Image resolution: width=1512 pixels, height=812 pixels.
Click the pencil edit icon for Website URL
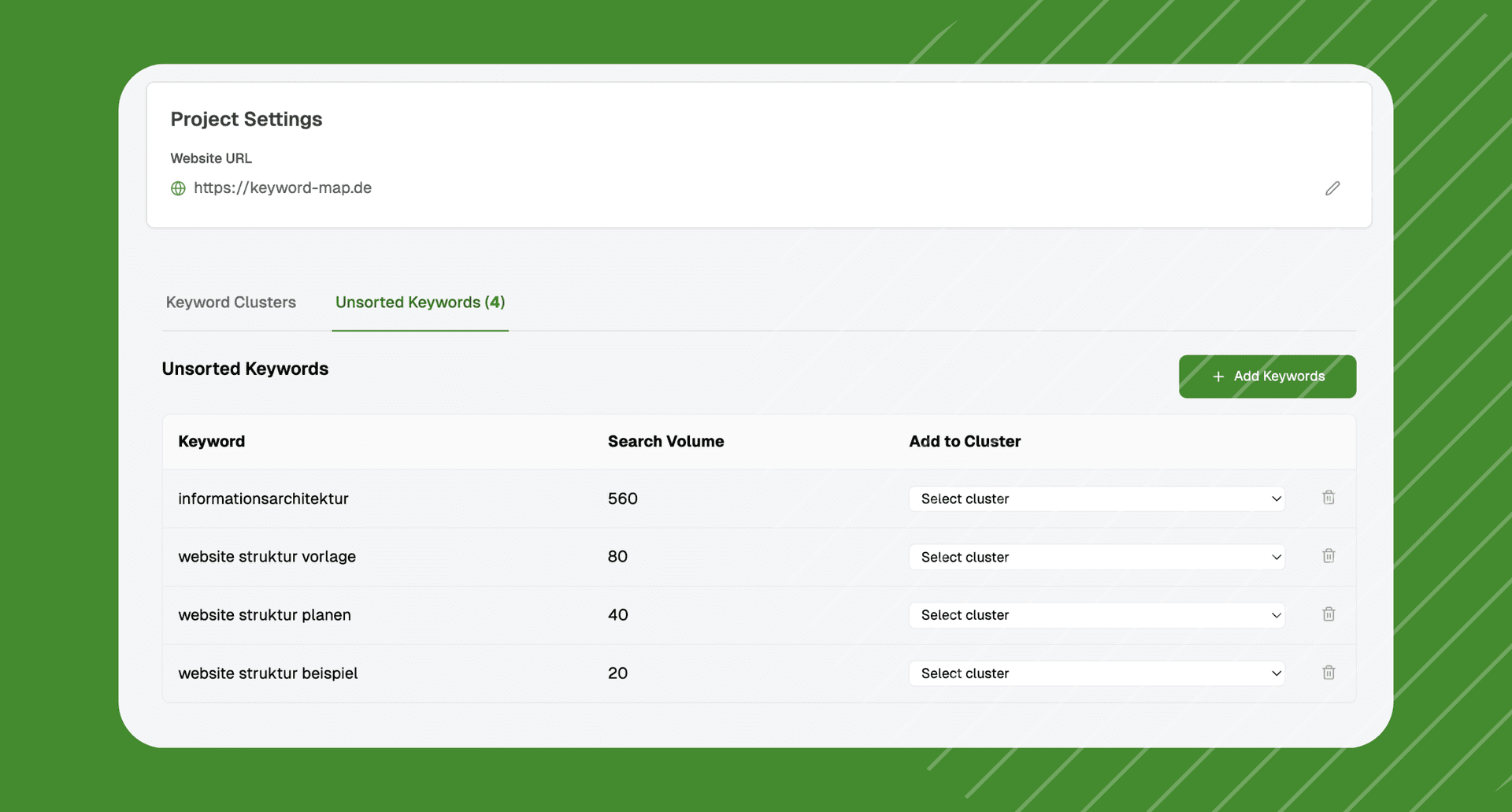1332,188
